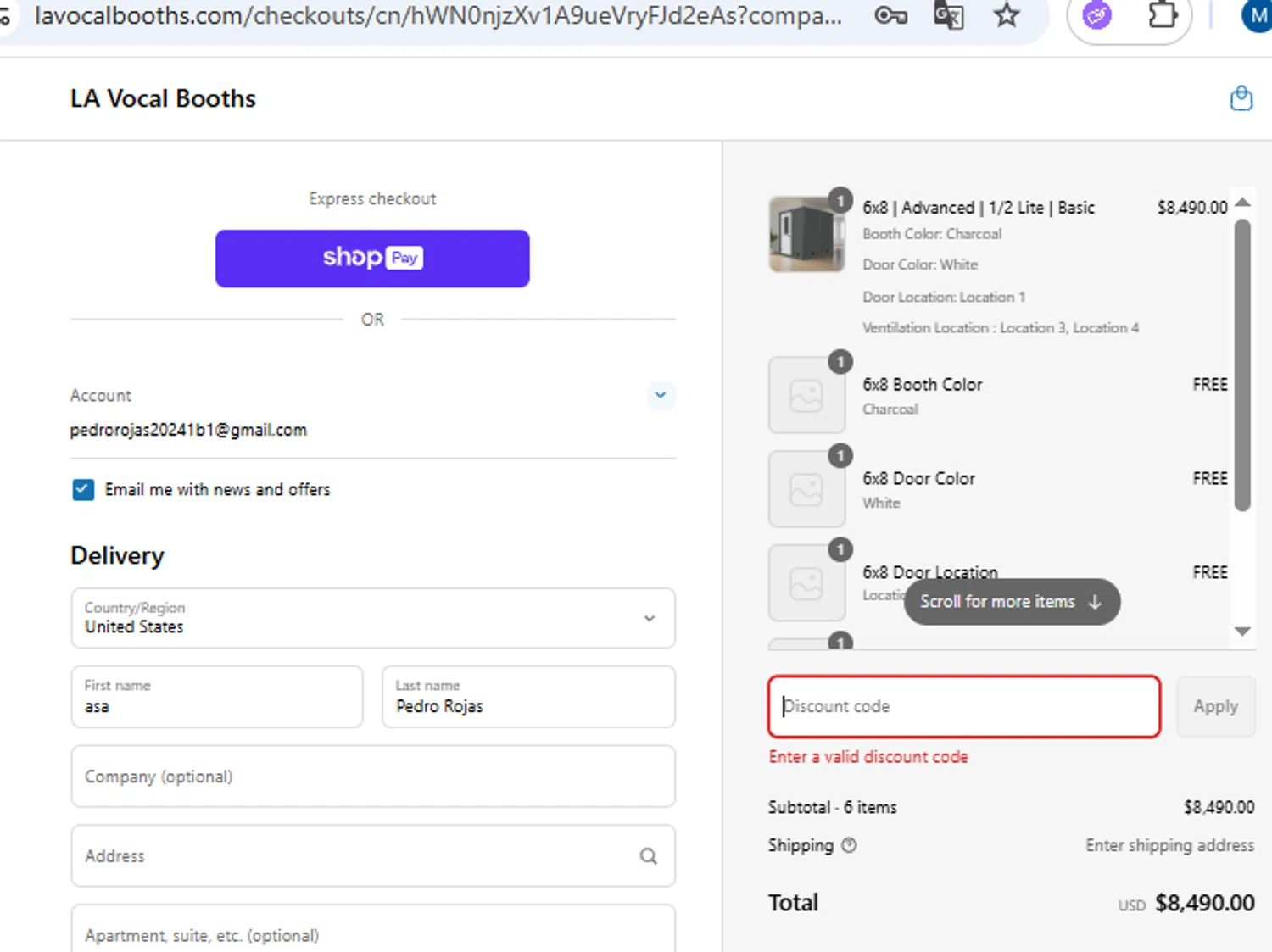Open the browser profile avatar M
Viewport: 1272px width, 952px height.
pyautogui.click(x=1258, y=15)
